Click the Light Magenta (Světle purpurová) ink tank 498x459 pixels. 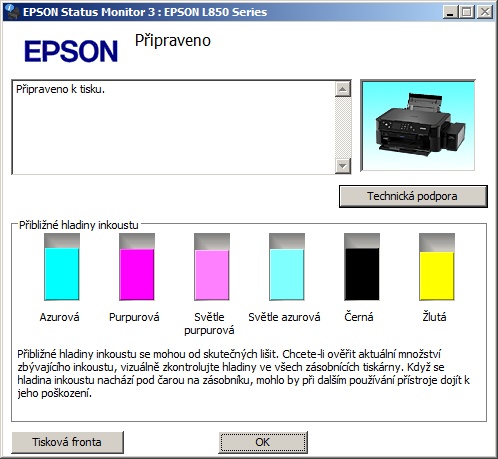[212, 267]
